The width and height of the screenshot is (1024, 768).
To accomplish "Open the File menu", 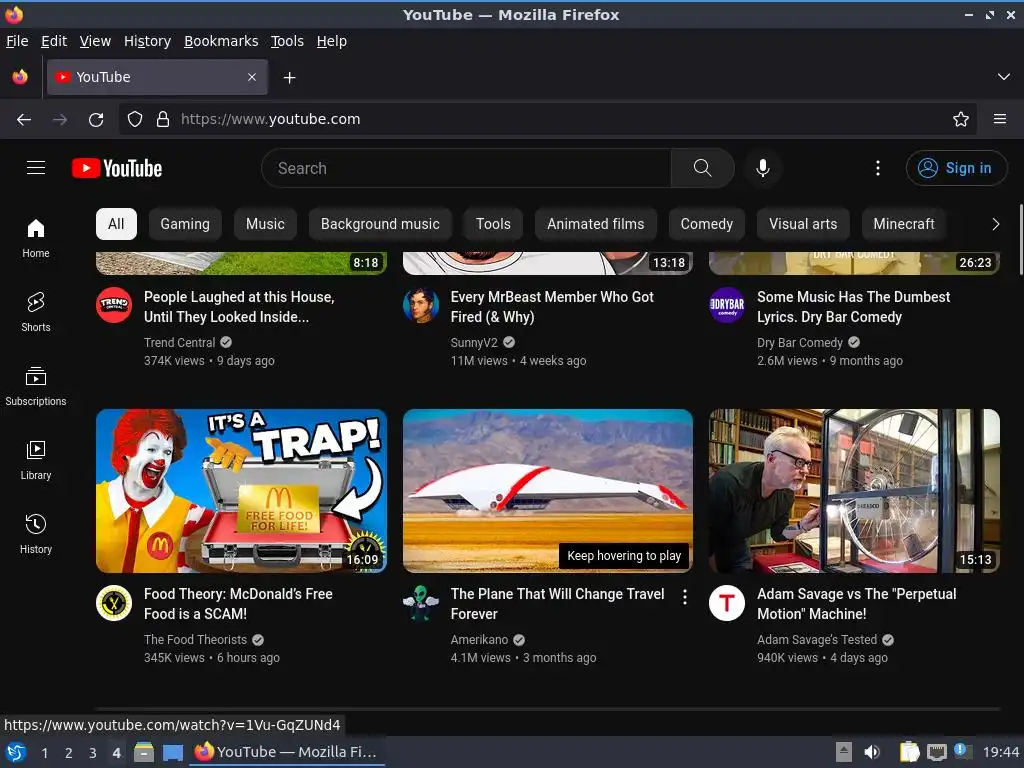I will (x=17, y=41).
